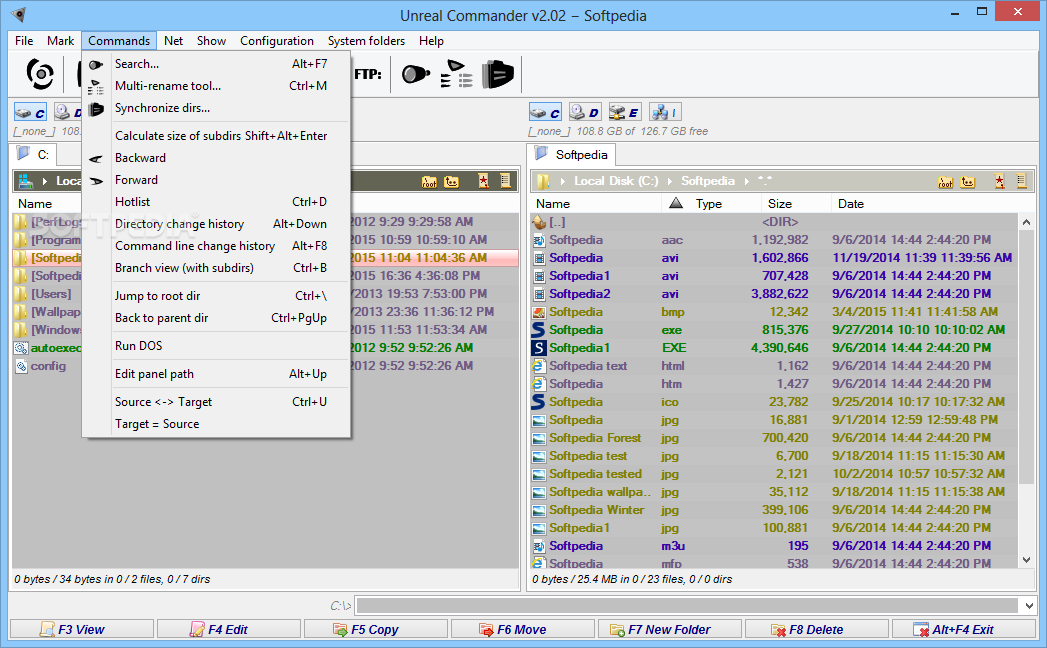This screenshot has width=1047, height=648.
Task: Open the Mark menu
Action: click(x=60, y=41)
